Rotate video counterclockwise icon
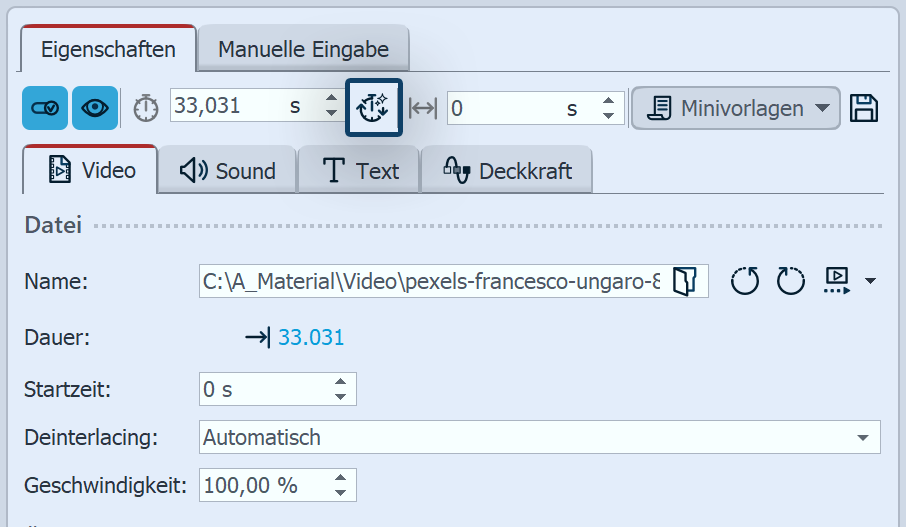The image size is (906, 527). (x=745, y=282)
